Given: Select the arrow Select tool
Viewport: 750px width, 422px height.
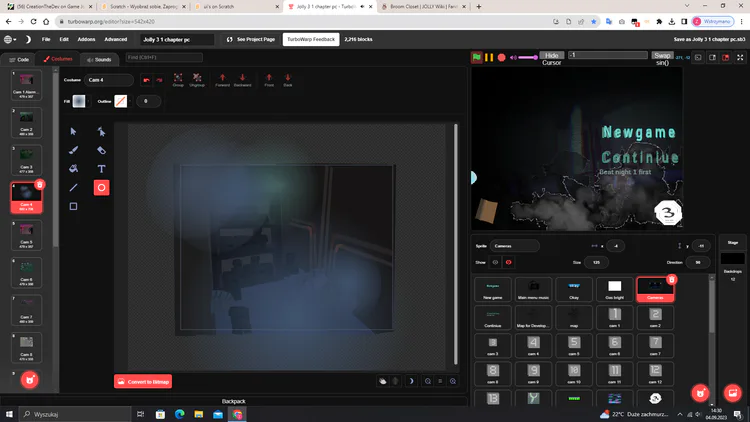Looking at the screenshot, I should click(73, 131).
